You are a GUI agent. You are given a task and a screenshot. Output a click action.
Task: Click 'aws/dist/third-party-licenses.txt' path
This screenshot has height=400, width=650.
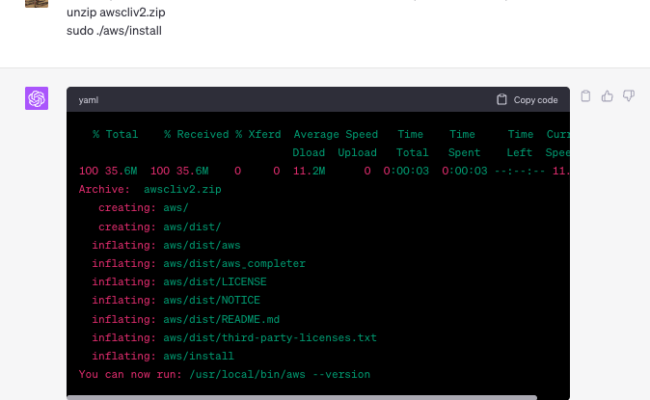(x=270, y=337)
